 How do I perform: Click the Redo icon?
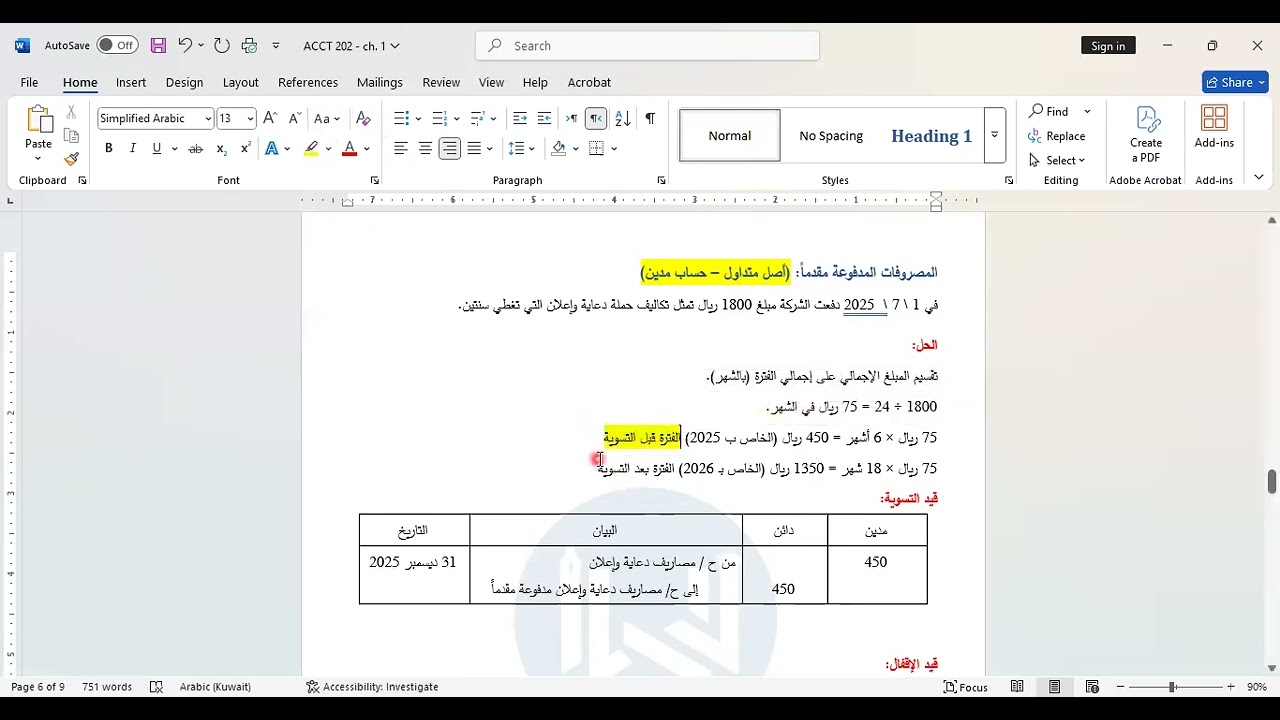pos(221,45)
